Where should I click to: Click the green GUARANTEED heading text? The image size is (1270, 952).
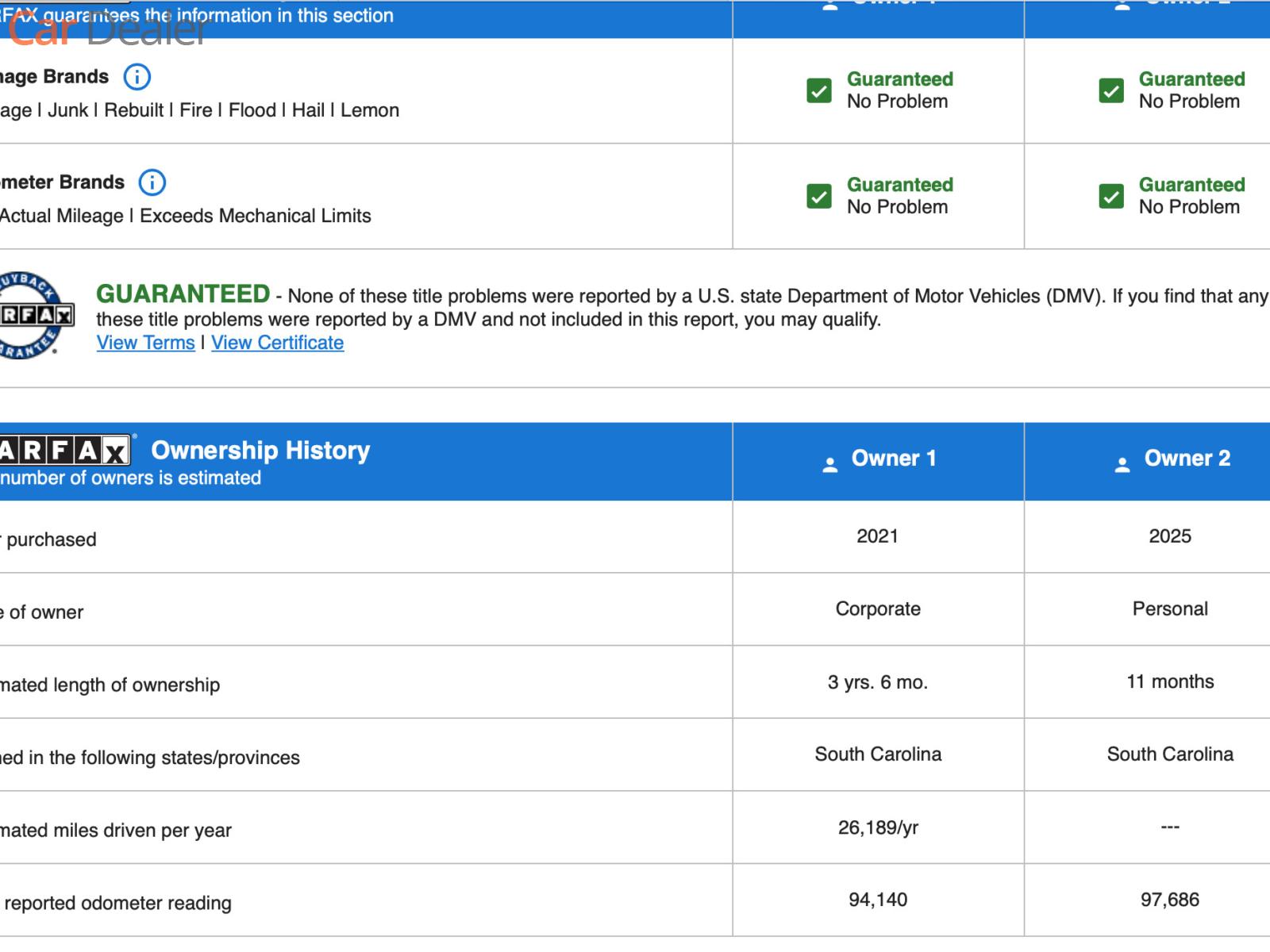183,294
